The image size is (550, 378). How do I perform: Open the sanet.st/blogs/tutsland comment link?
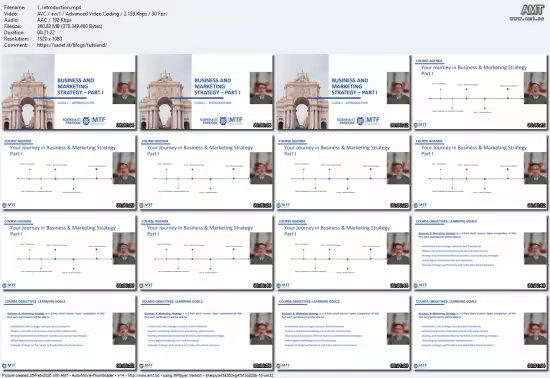click(x=72, y=45)
